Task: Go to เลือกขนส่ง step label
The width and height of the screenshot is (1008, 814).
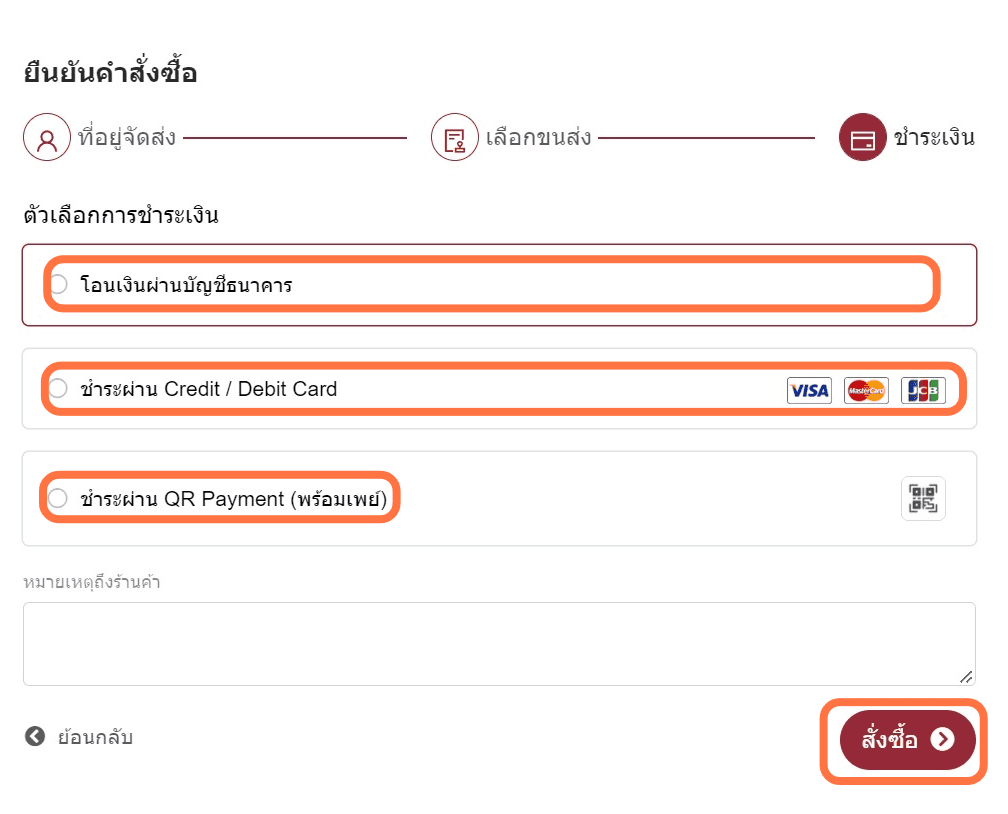Action: pyautogui.click(x=538, y=138)
